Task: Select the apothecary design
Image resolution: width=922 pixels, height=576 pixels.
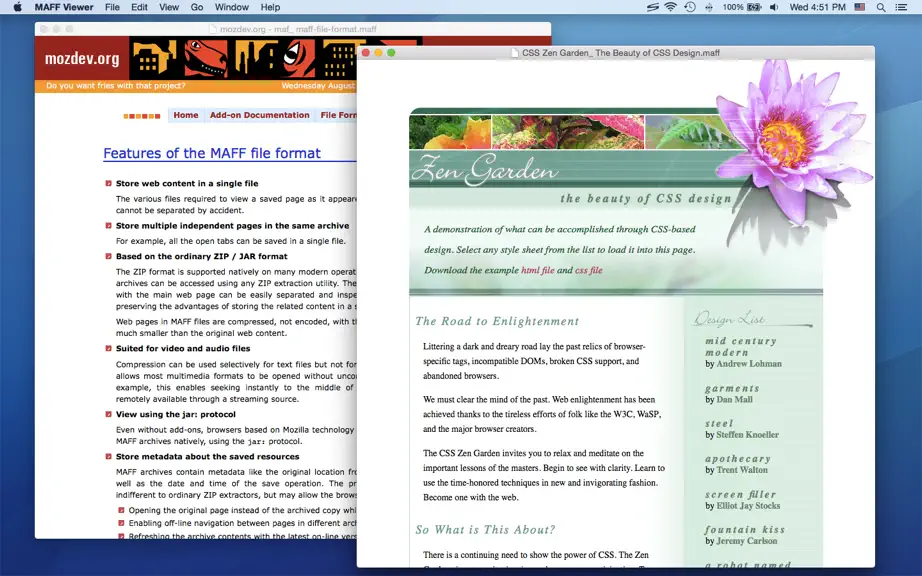Action: pos(737,459)
